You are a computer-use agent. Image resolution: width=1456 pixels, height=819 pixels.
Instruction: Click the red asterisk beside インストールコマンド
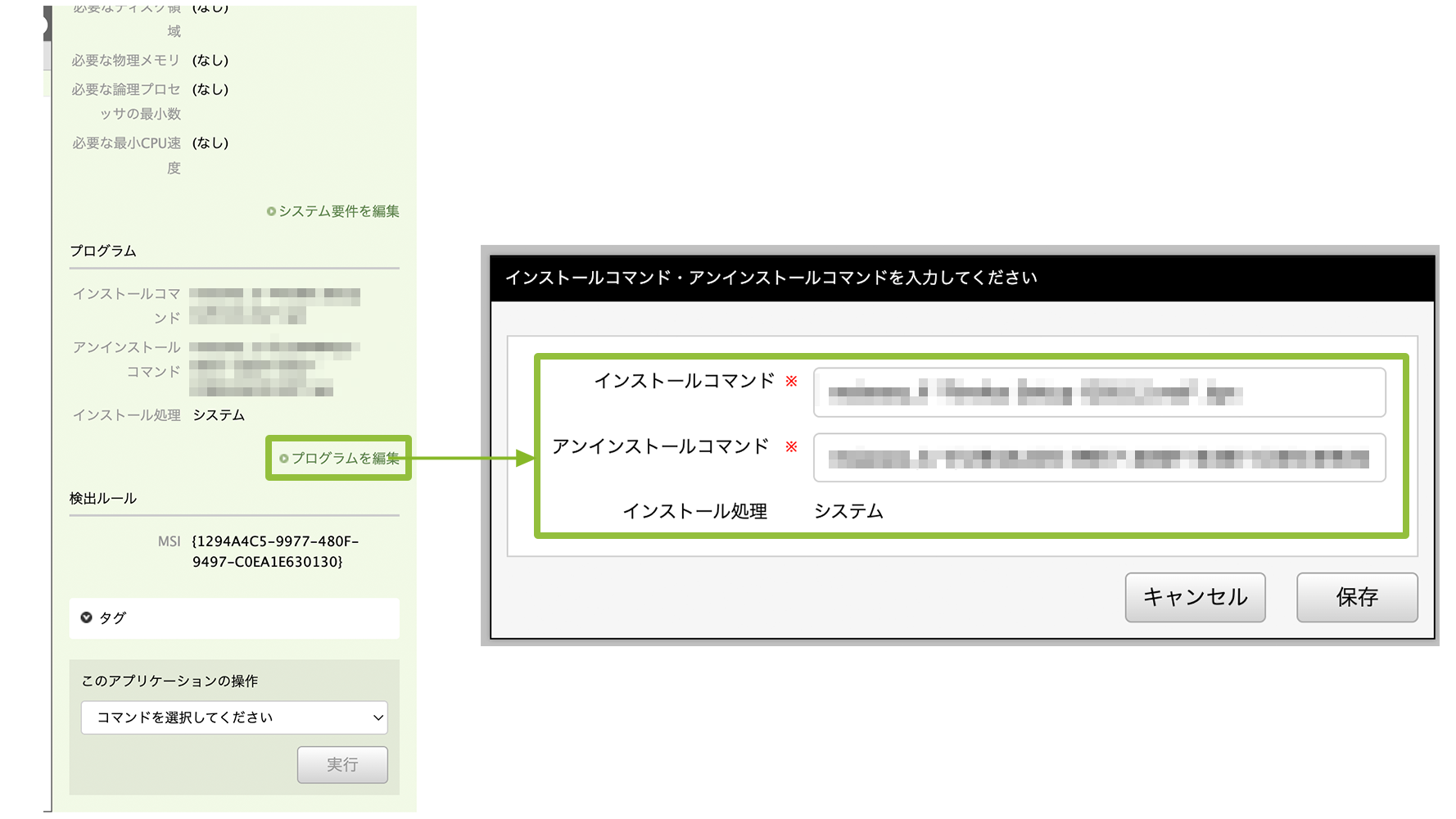[791, 381]
